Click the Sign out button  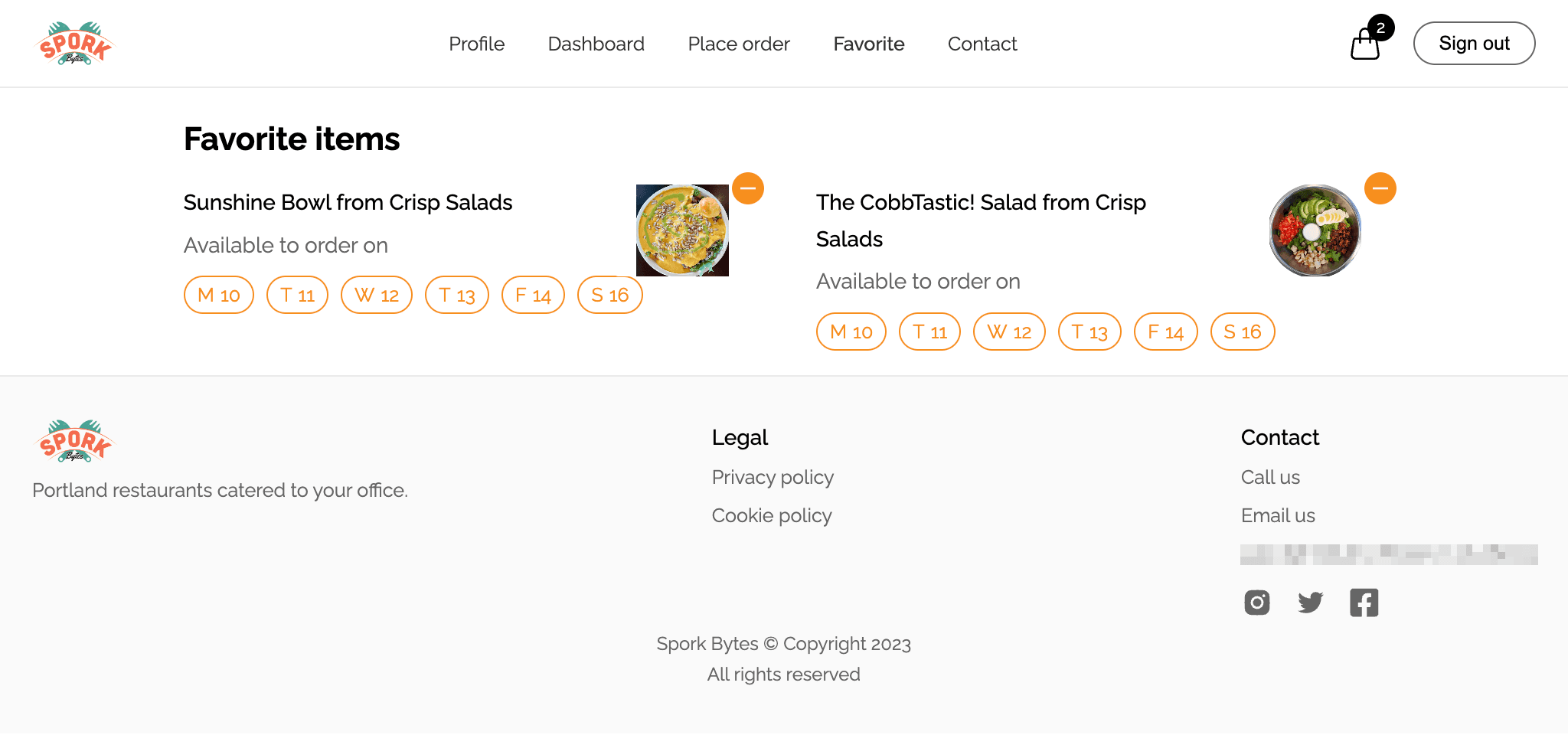(x=1473, y=43)
